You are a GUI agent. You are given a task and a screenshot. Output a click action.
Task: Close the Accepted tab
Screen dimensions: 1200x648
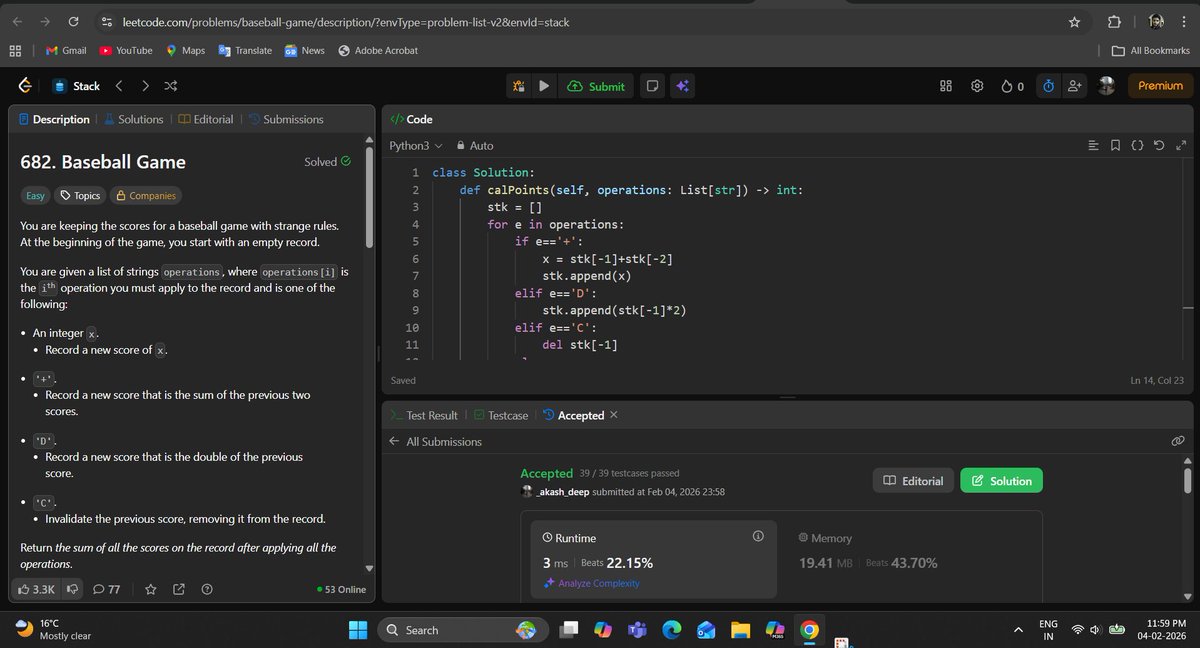(614, 415)
